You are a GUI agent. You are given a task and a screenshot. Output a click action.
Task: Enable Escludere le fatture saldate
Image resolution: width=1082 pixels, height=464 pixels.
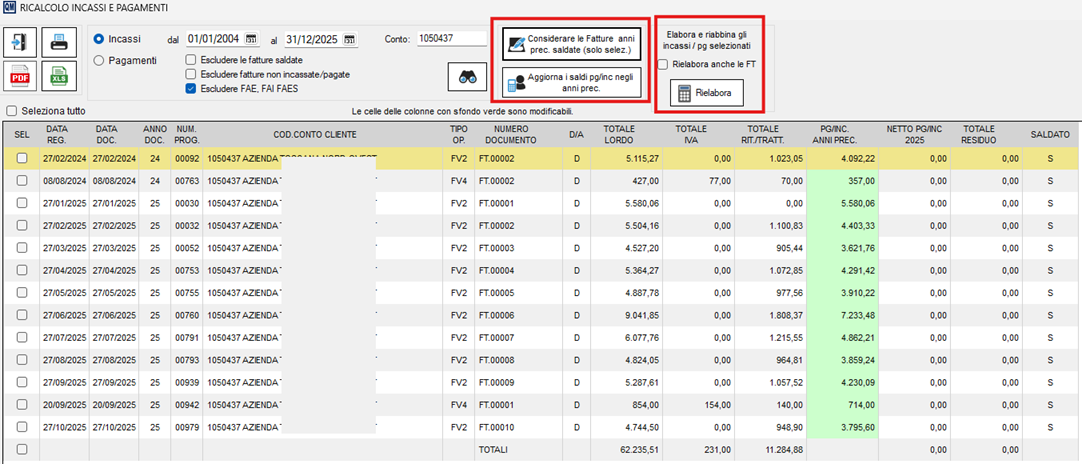pyautogui.click(x=192, y=61)
